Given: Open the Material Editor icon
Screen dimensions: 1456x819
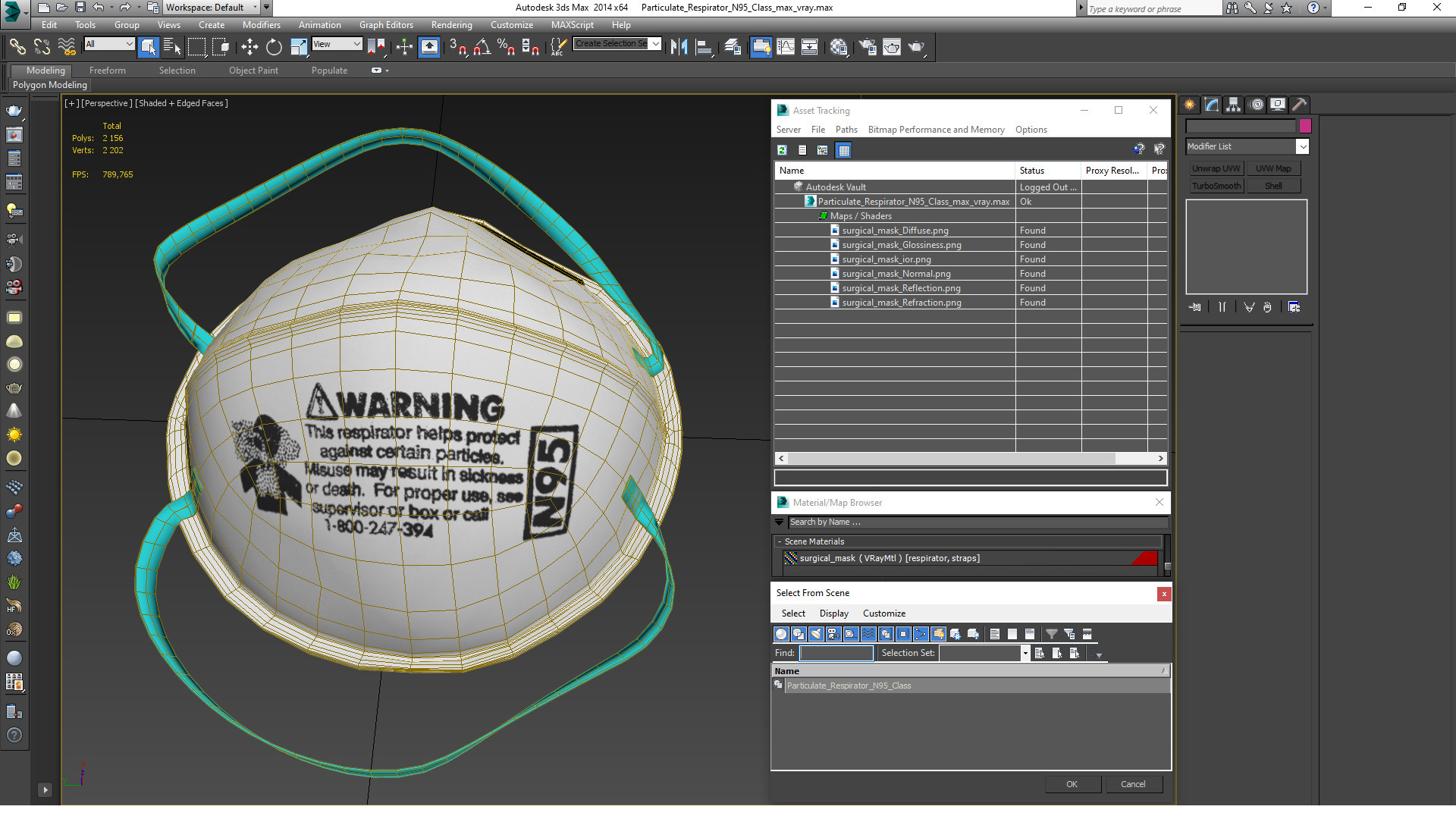Looking at the screenshot, I should pyautogui.click(x=838, y=47).
